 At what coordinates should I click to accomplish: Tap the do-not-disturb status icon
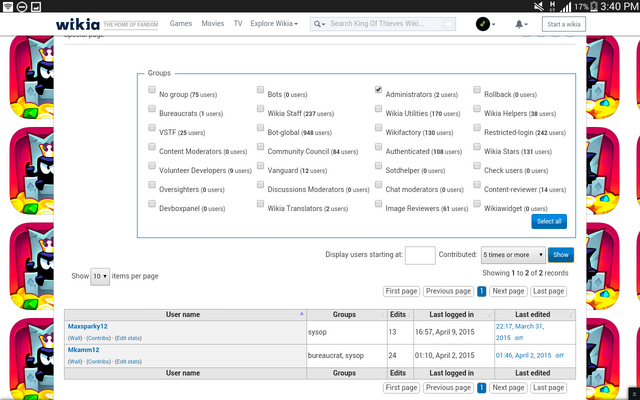22,6
